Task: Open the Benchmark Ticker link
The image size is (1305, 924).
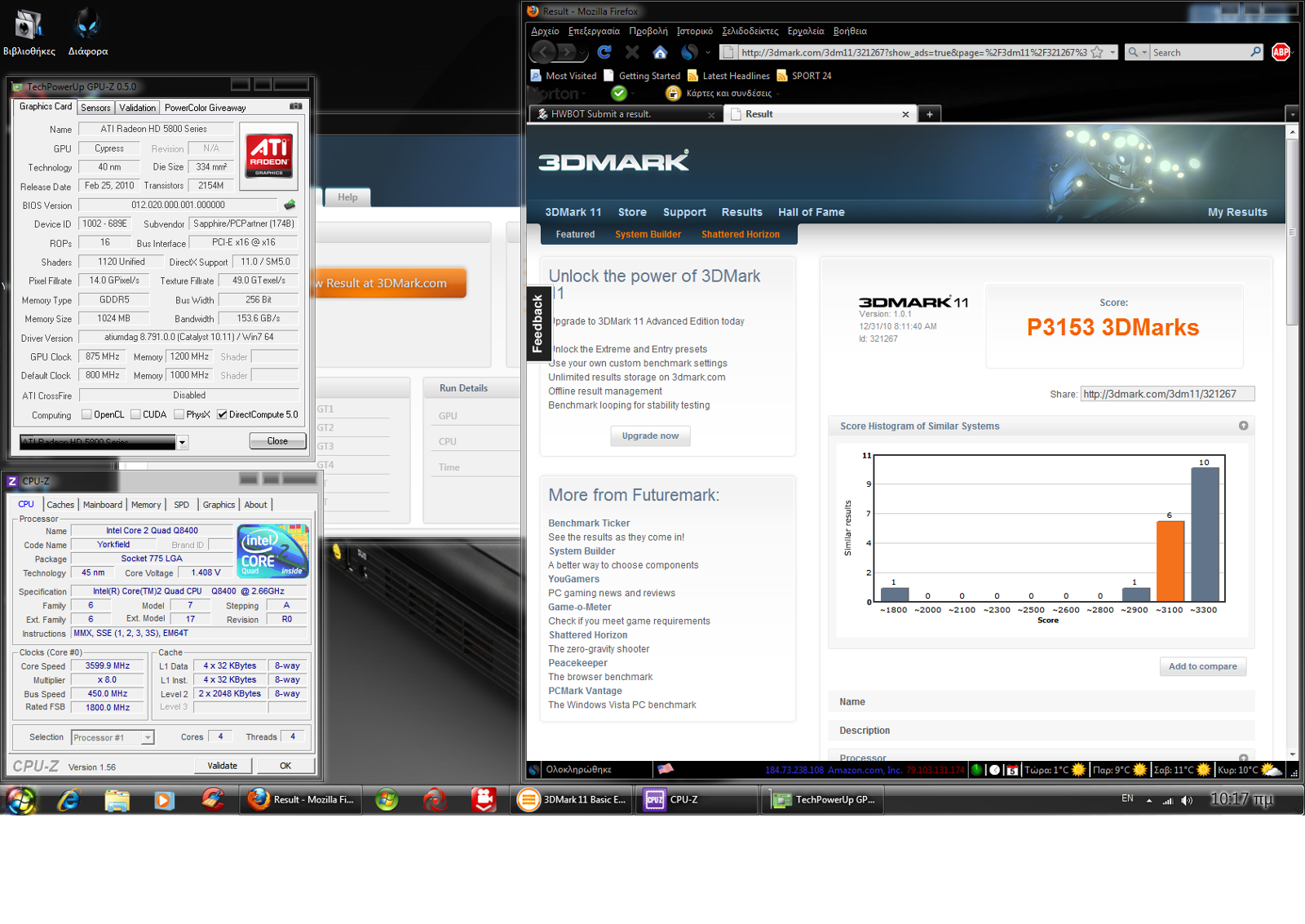Action: pos(589,524)
